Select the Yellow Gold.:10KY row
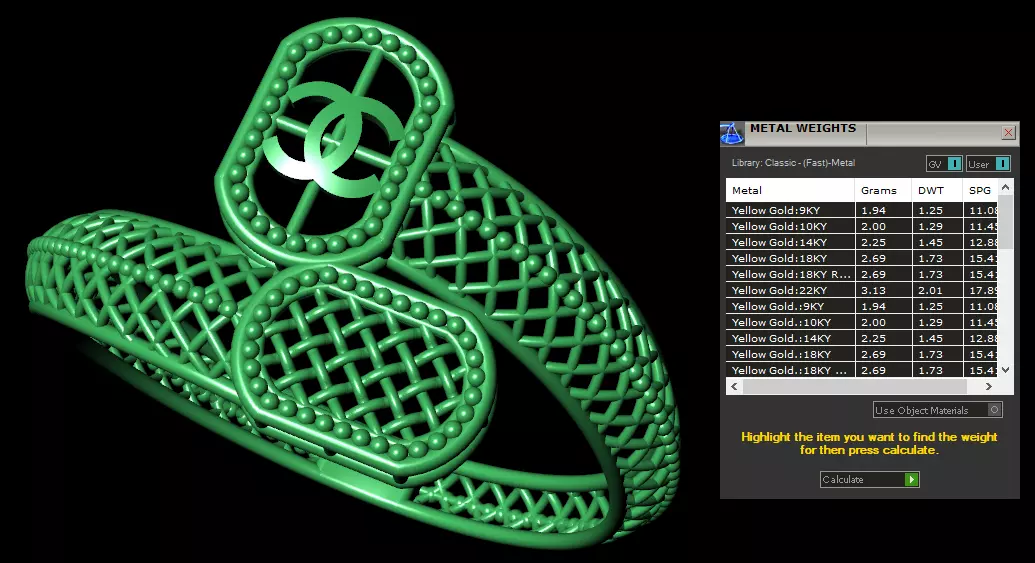Image resolution: width=1035 pixels, height=563 pixels. (861, 322)
